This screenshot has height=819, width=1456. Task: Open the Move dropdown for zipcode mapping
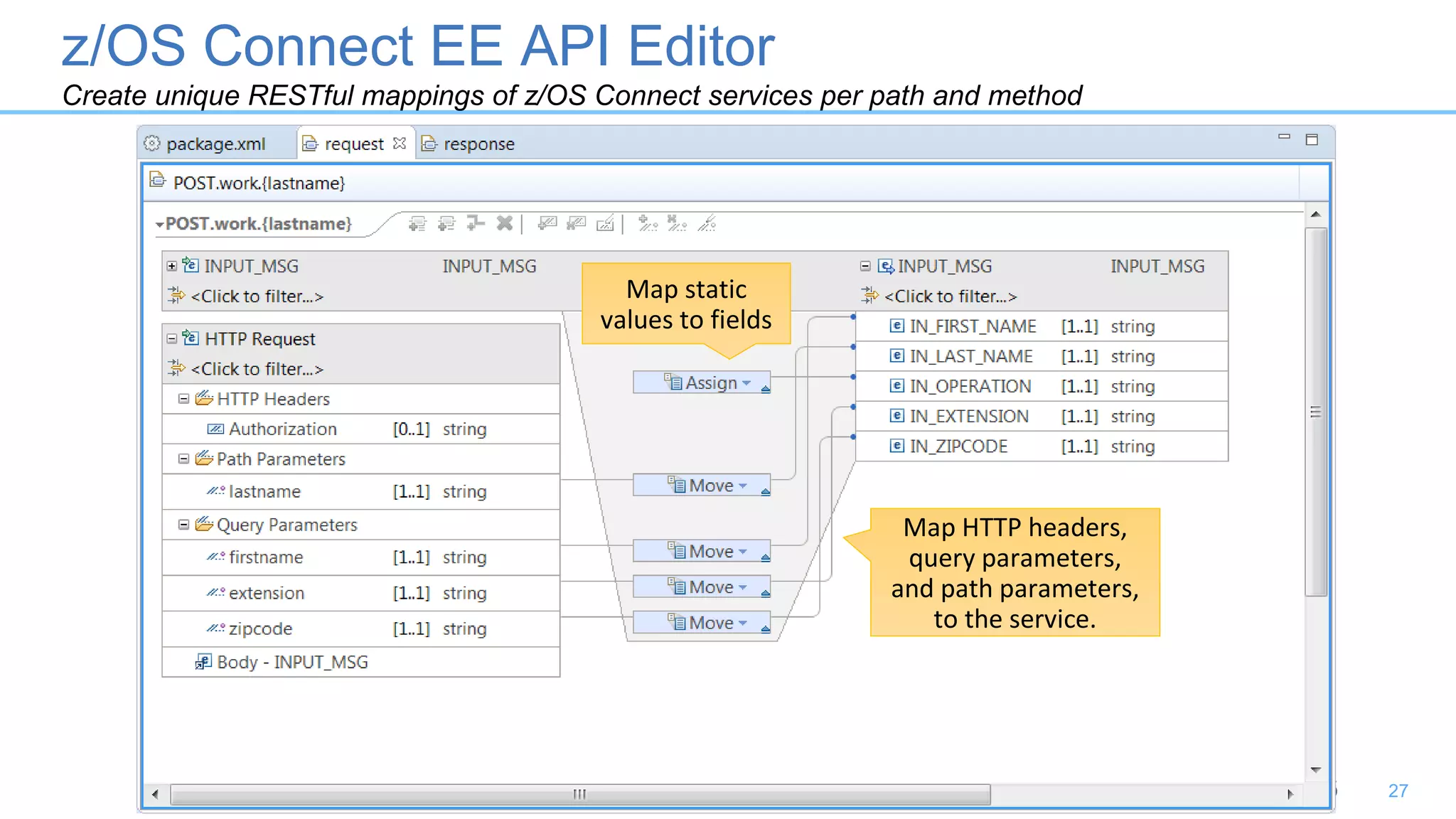pyautogui.click(x=743, y=623)
